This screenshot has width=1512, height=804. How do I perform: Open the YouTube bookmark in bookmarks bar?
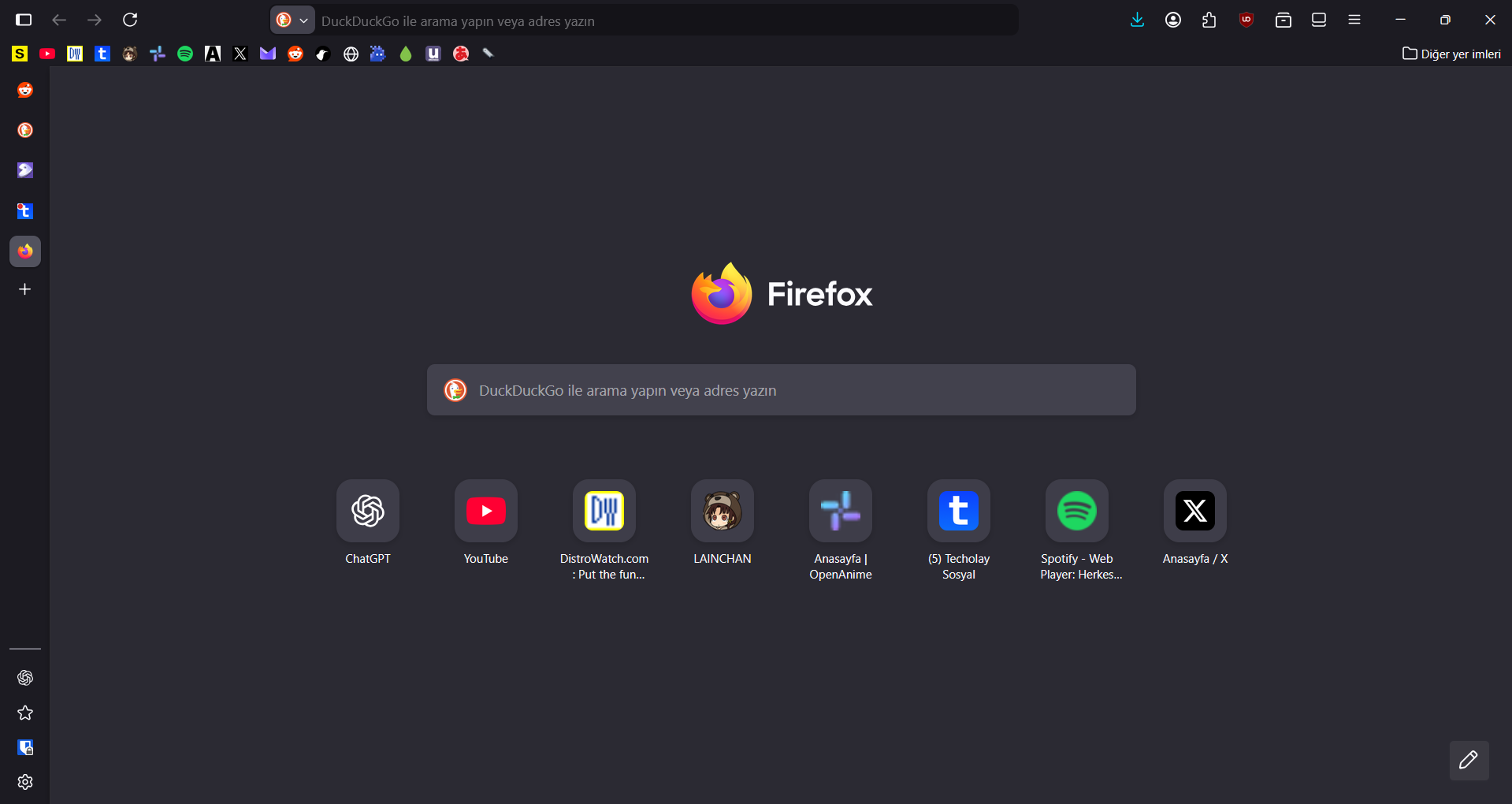tap(47, 54)
